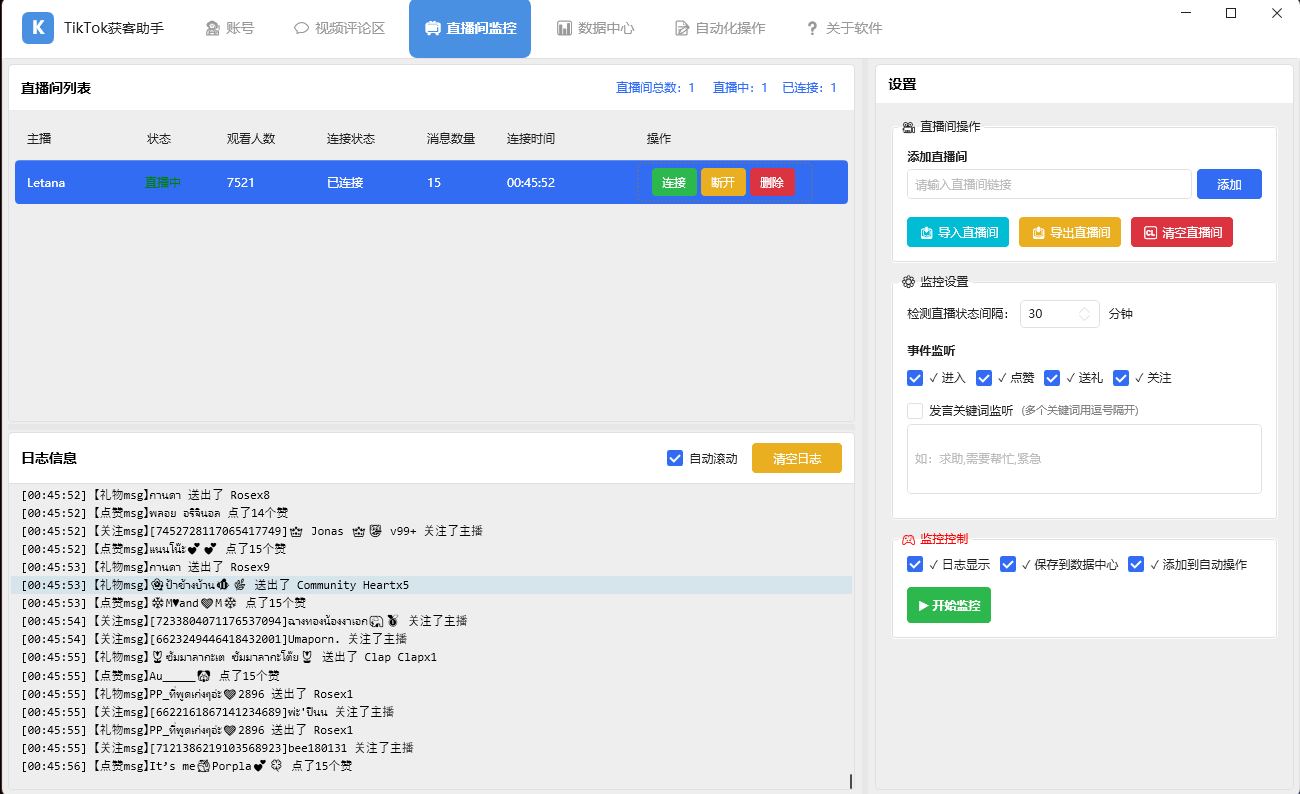
Task: Click the keyword textarea with 求助 placeholder
Action: (1084, 459)
